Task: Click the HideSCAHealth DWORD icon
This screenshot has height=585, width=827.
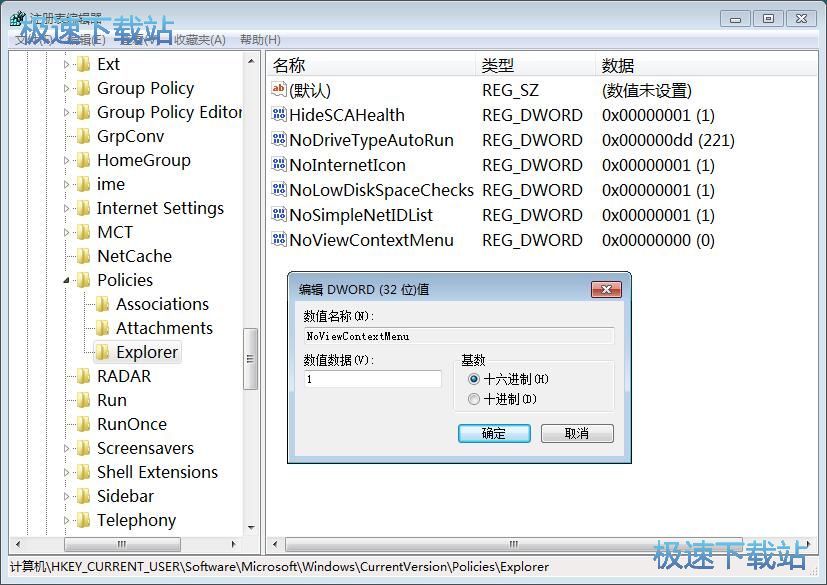Action: pos(278,114)
